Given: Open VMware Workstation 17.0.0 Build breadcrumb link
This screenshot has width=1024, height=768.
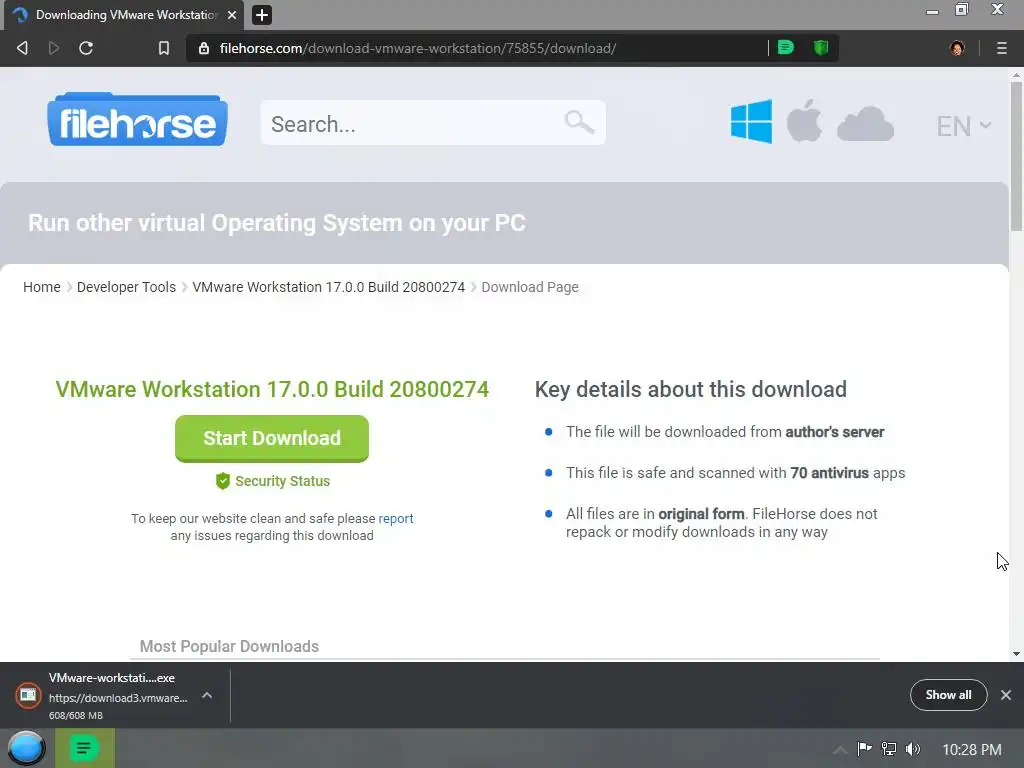Looking at the screenshot, I should [328, 287].
